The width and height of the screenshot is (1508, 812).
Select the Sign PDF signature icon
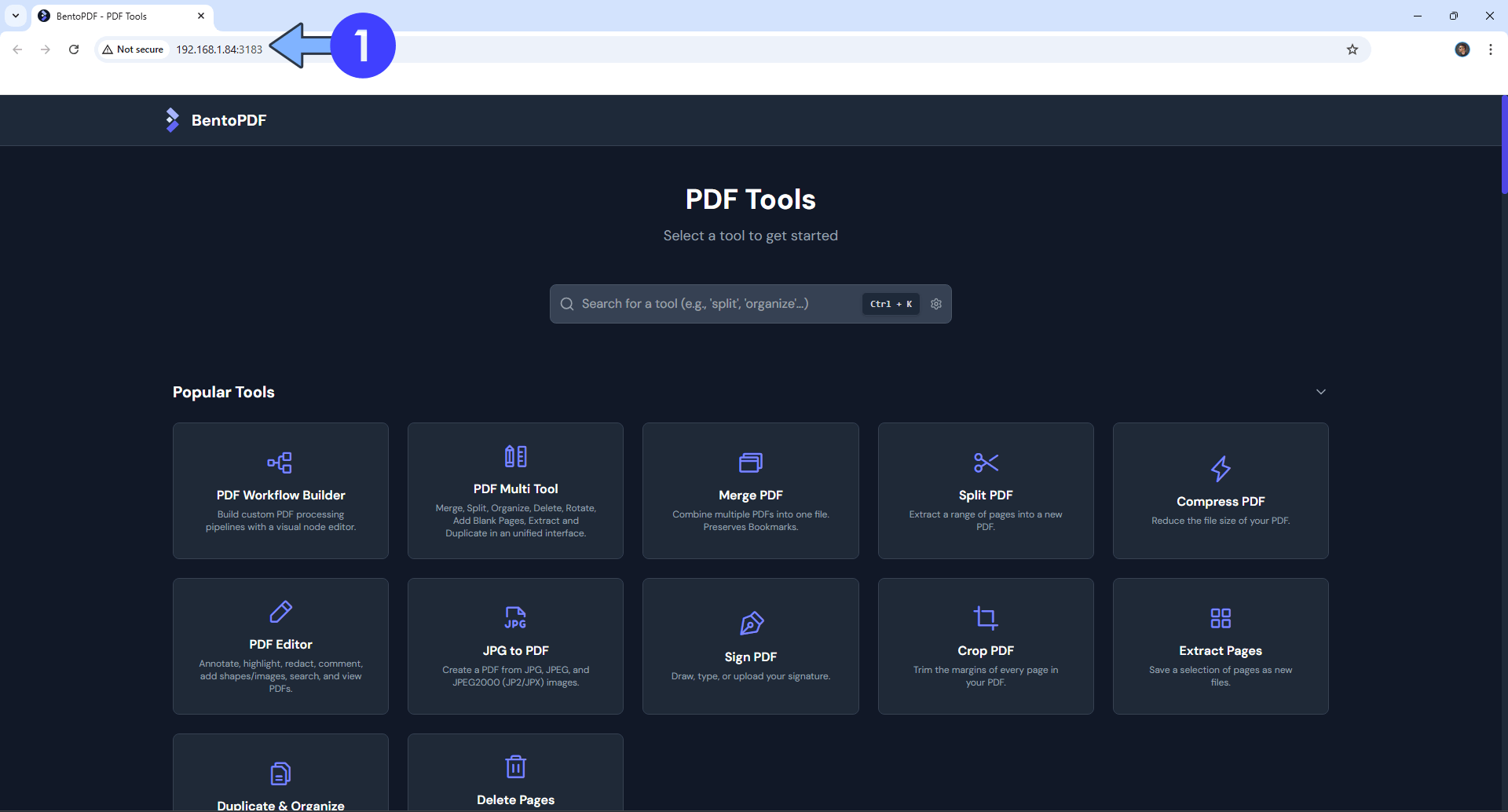pos(750,624)
